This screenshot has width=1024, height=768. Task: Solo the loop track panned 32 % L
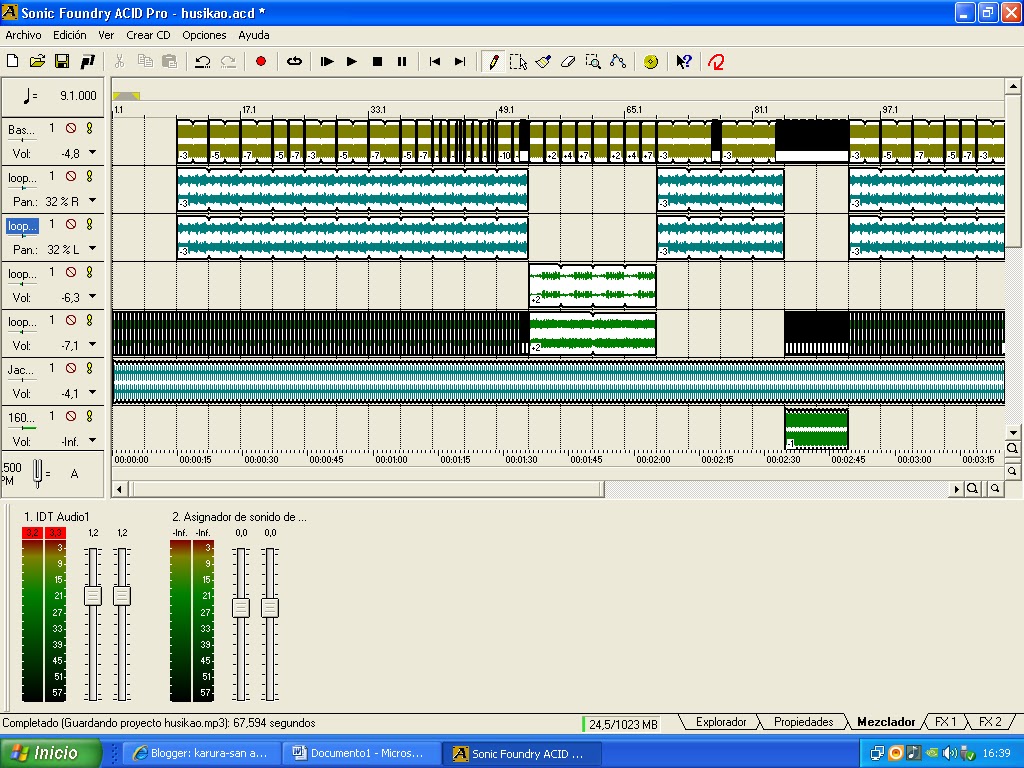[89, 225]
